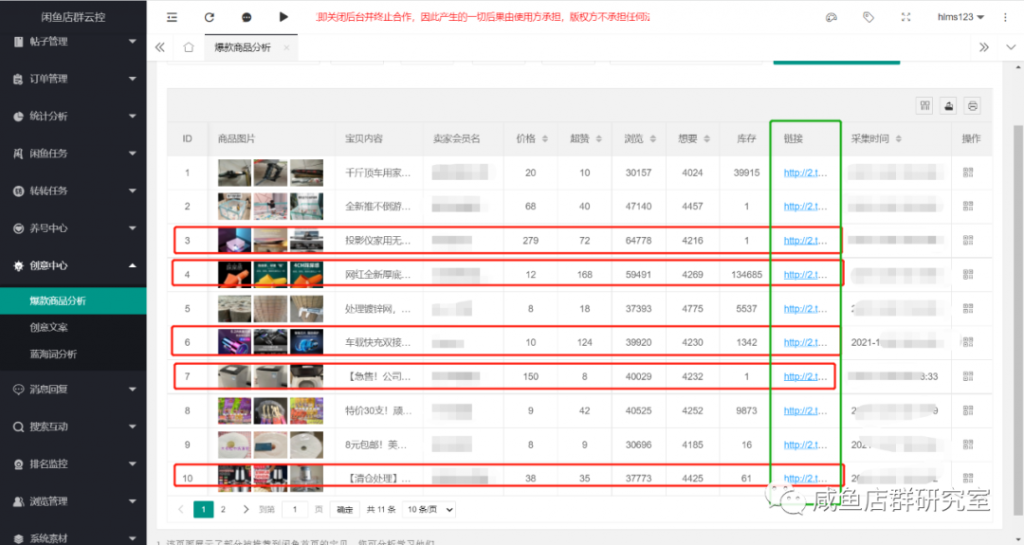The image size is (1024, 545).
Task: Open the link in row 9 (8元包邮)
Action: [x=805, y=444]
